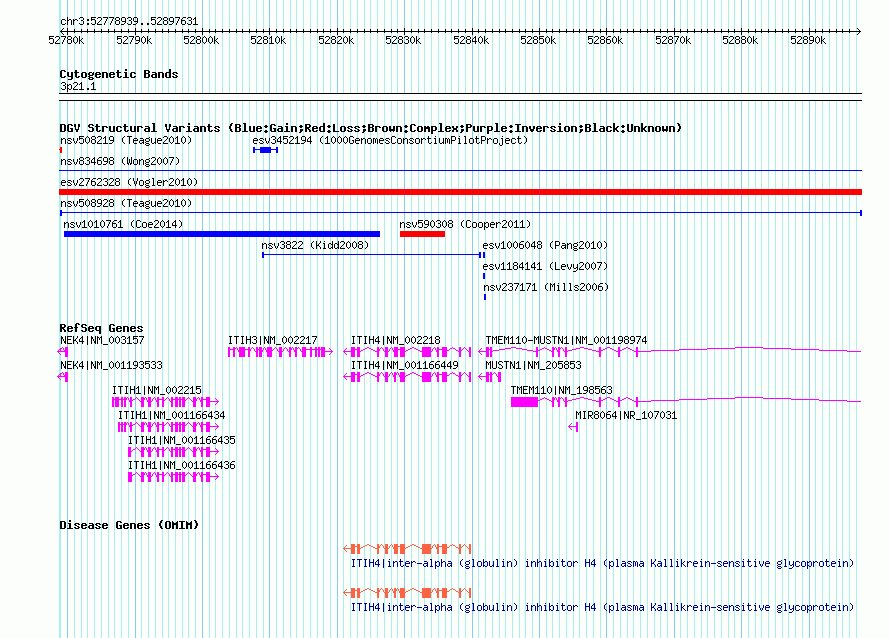Viewport: 890px width, 638px height.
Task: Click the Disease Genes (OMIM) track title
Action: [129, 525]
